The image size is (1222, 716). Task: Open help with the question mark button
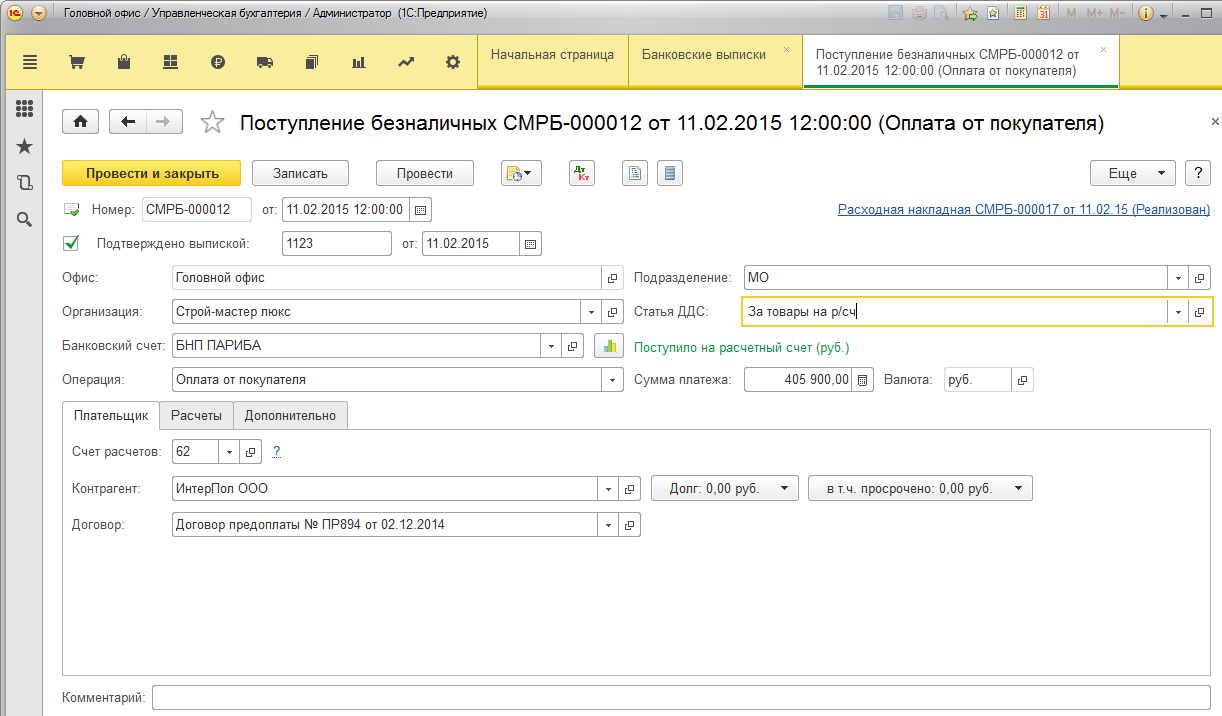1198,173
